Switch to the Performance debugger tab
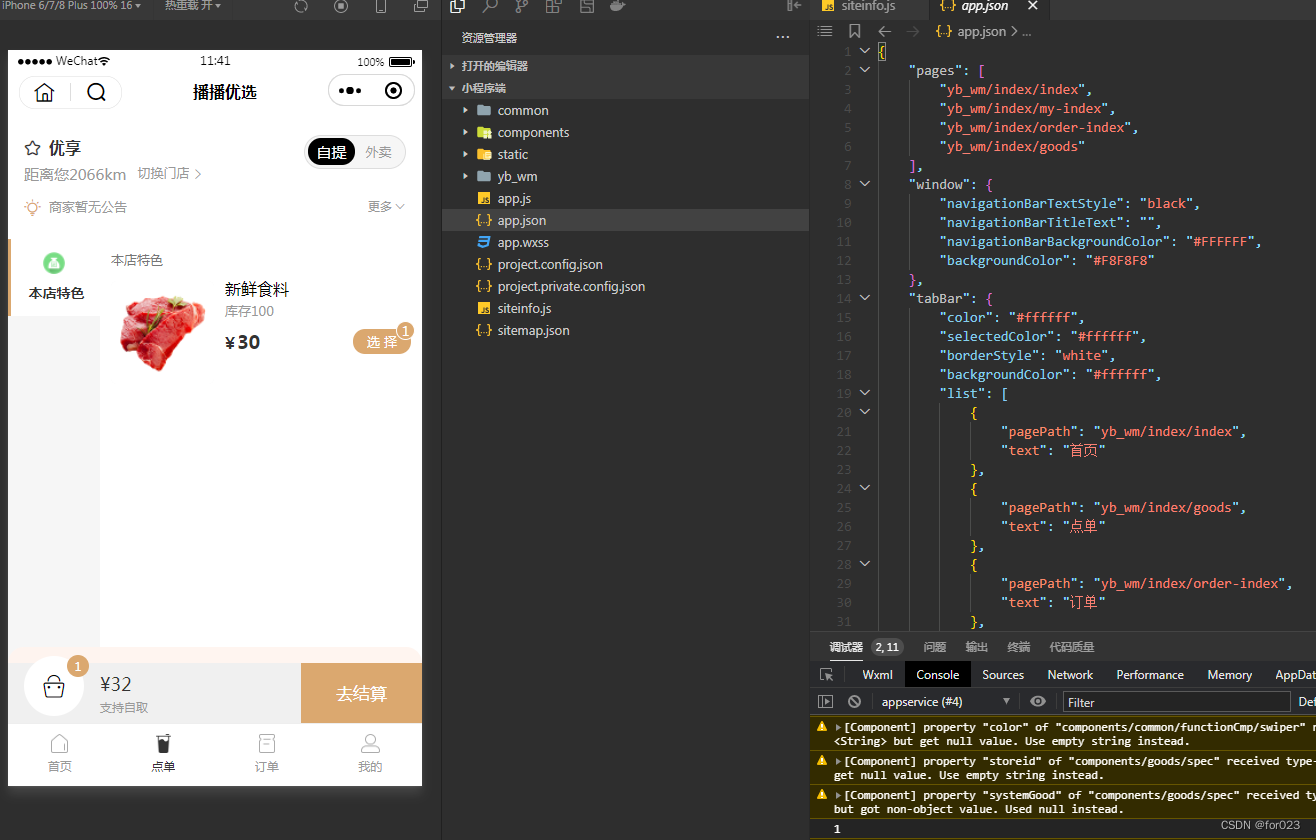 [x=1150, y=675]
